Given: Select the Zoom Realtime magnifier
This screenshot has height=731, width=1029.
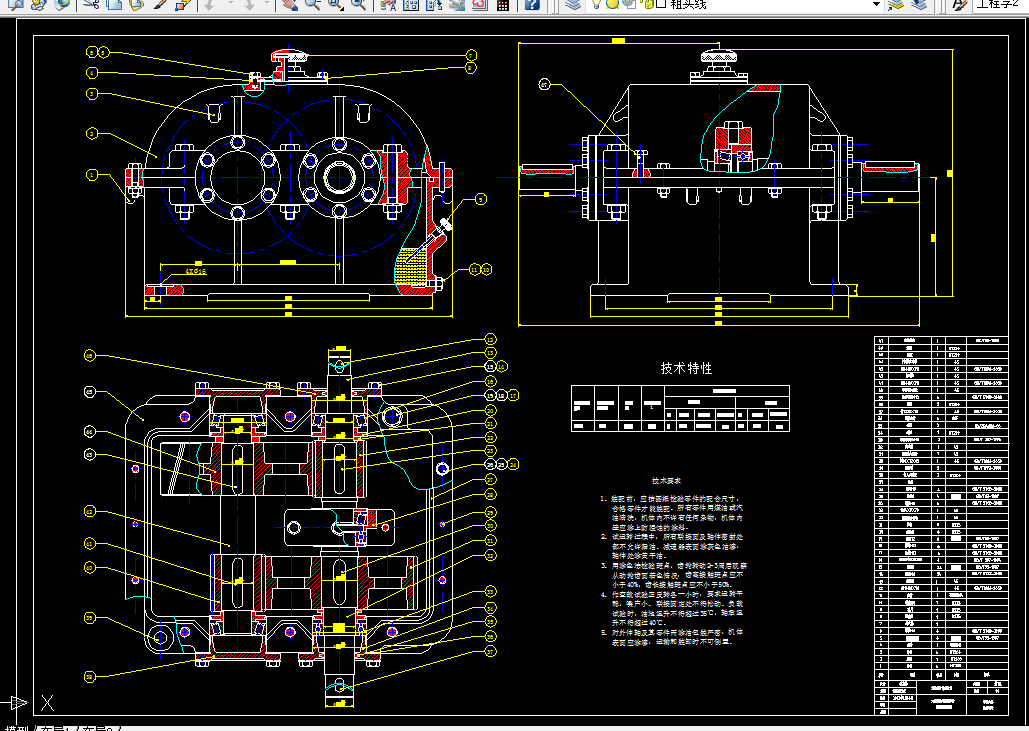Looking at the screenshot, I should [x=312, y=5].
